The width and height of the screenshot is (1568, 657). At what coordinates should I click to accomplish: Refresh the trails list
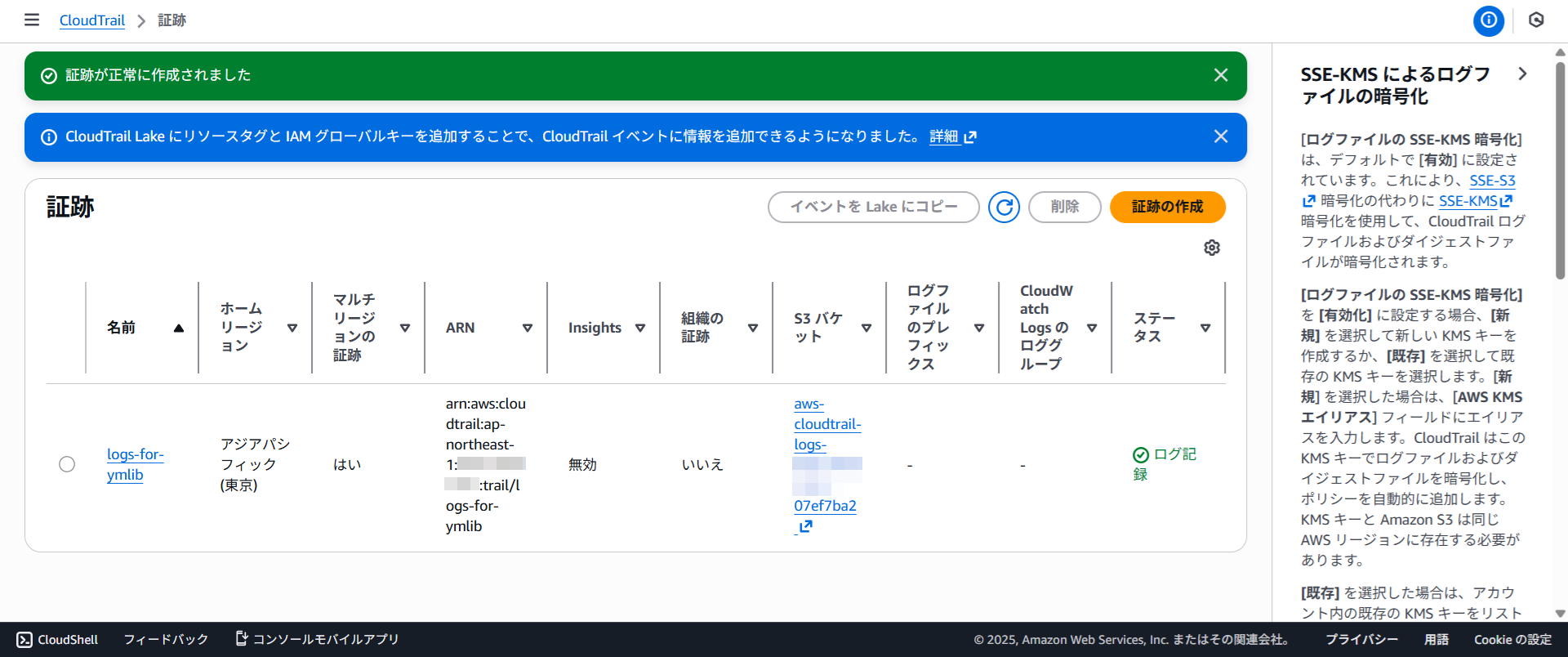pyautogui.click(x=1004, y=208)
